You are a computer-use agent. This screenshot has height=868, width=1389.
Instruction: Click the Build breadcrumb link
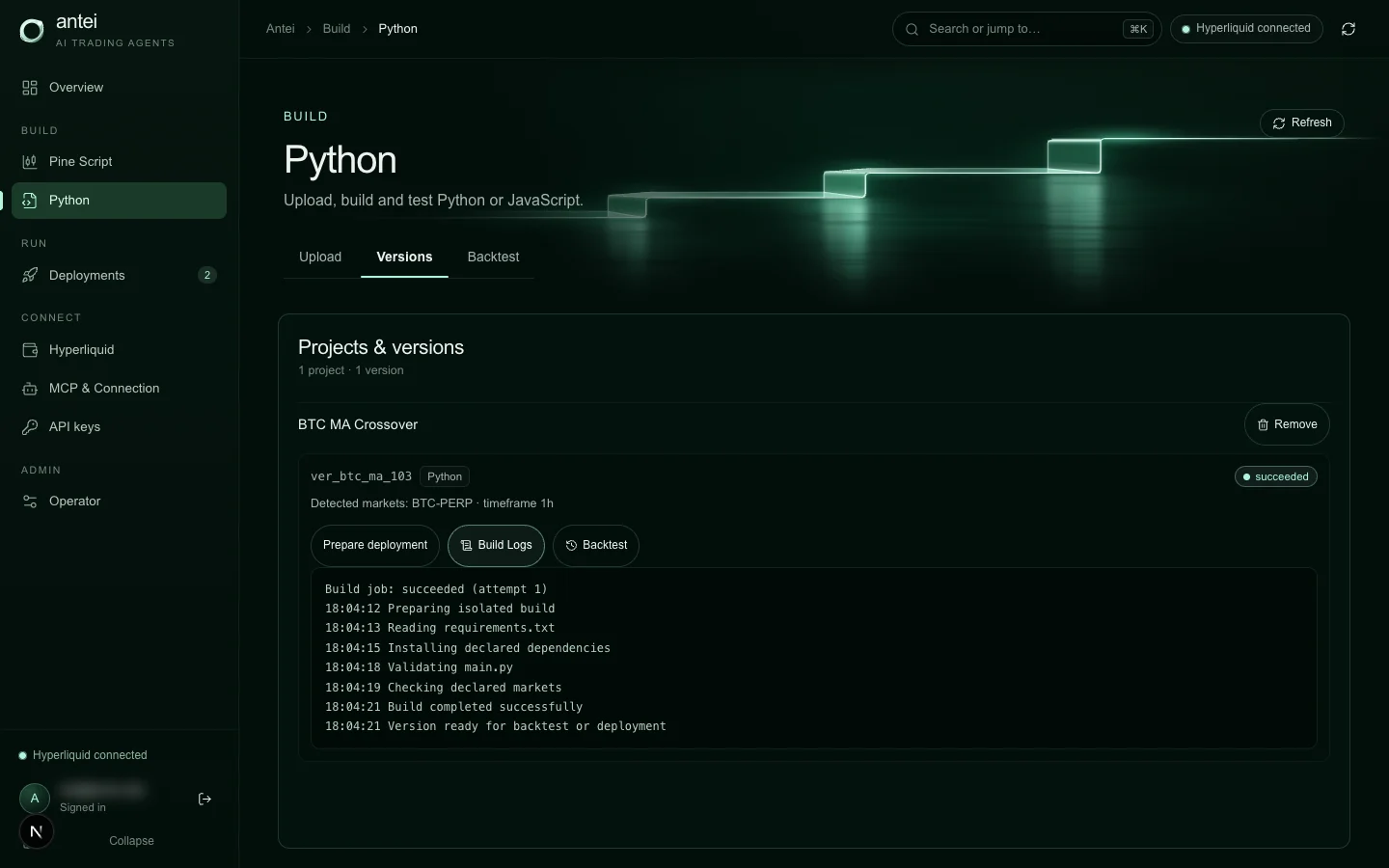tap(337, 29)
